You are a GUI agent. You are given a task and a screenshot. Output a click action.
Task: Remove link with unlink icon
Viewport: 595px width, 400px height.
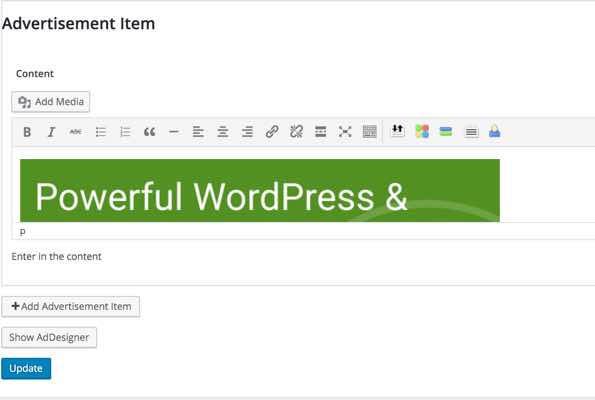296,132
